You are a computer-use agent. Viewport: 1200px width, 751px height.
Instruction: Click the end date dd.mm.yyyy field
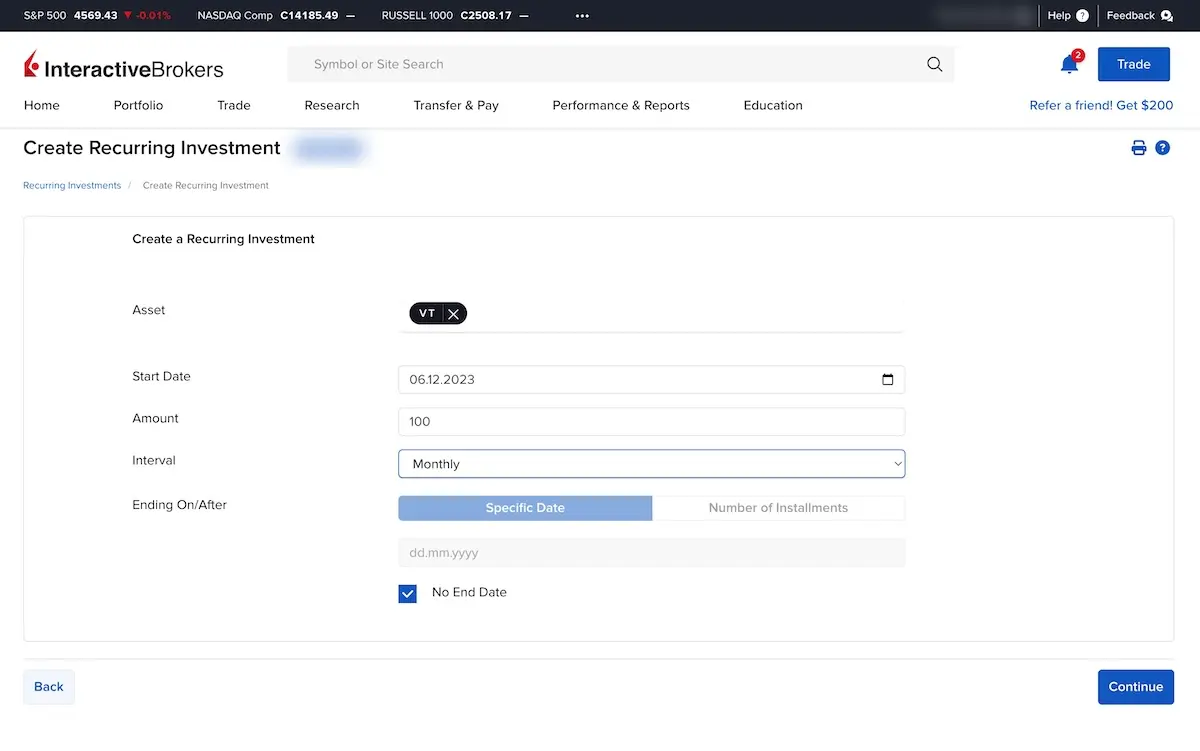pyautogui.click(x=651, y=552)
